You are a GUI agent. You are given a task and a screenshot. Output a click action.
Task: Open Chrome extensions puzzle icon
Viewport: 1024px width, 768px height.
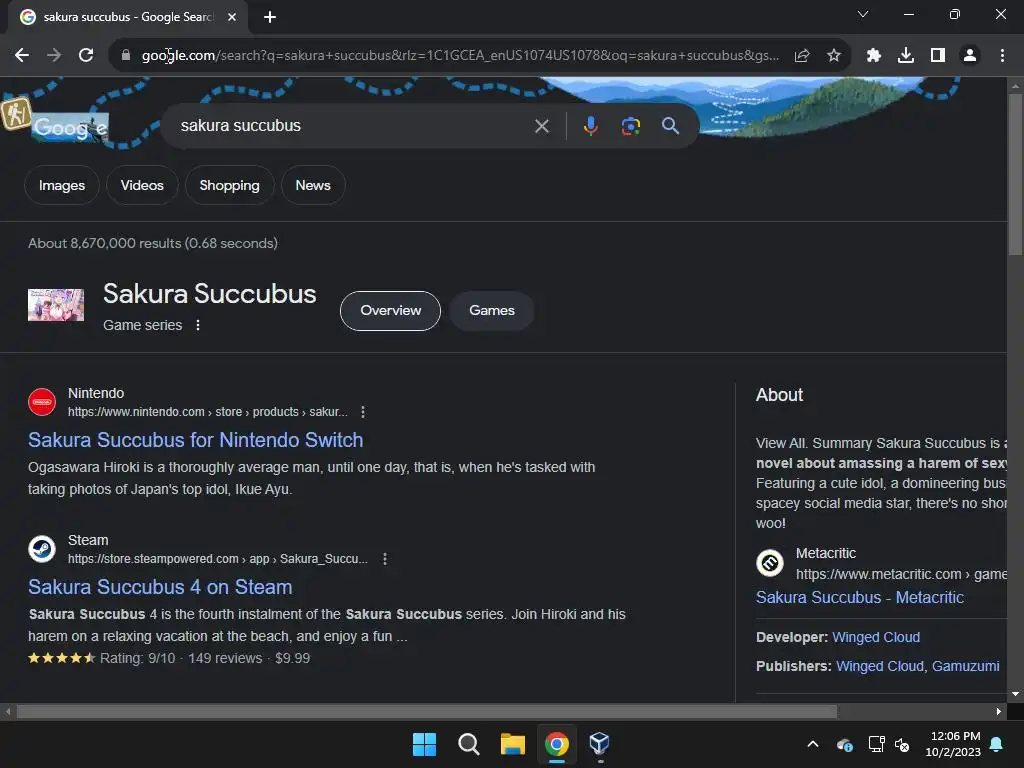[x=874, y=56]
